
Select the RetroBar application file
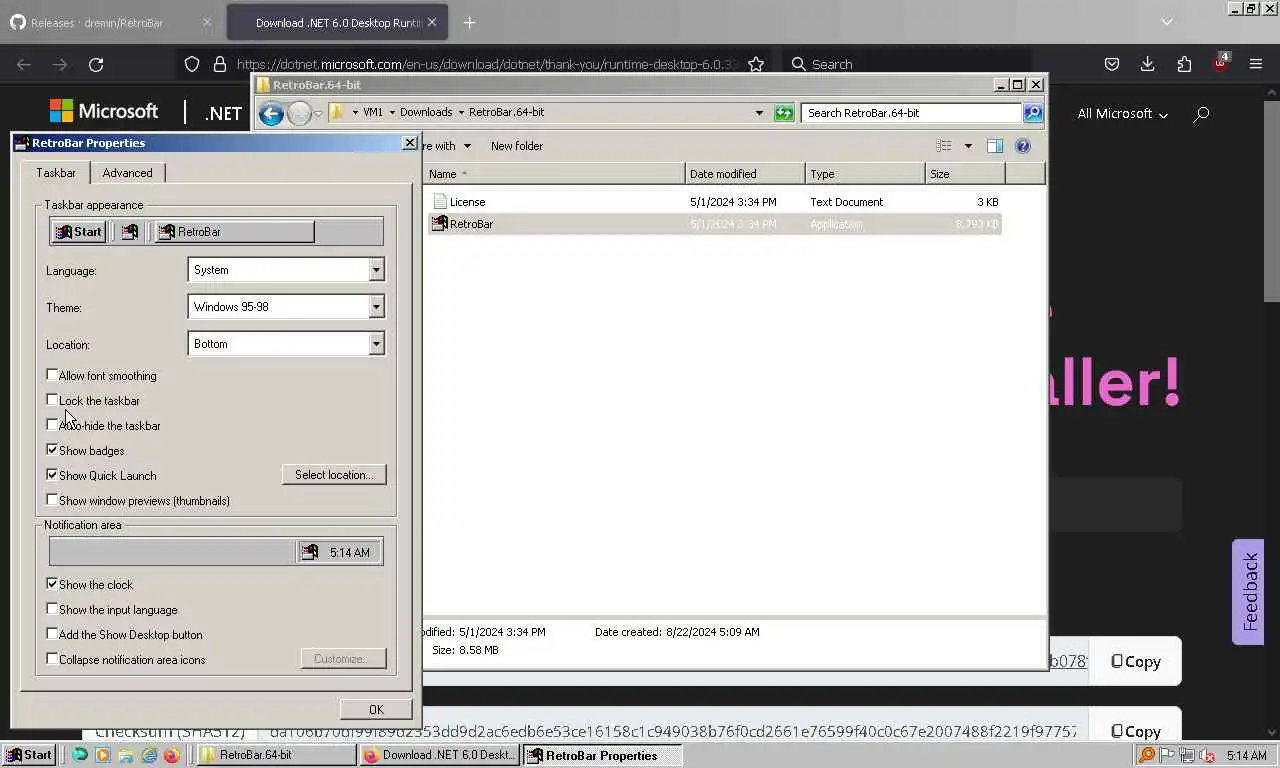[x=715, y=224]
